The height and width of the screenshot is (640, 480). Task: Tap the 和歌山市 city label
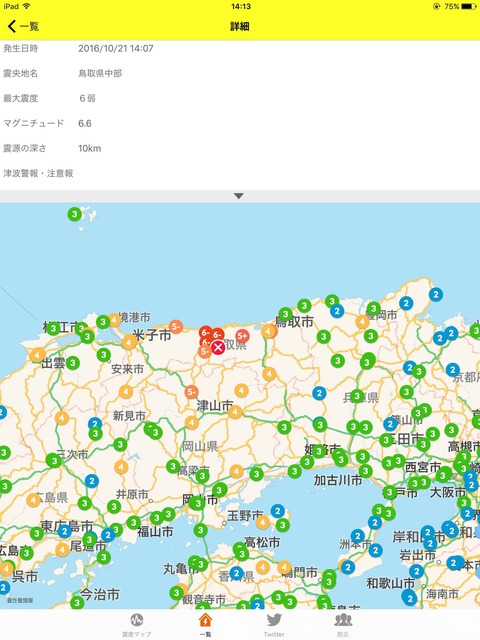pos(390,583)
